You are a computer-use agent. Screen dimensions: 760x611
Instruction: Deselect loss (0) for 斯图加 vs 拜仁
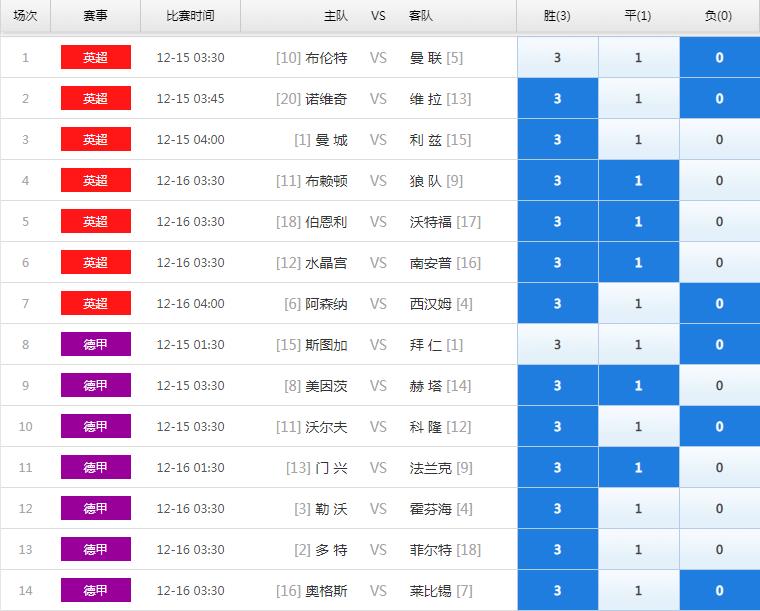[719, 345]
